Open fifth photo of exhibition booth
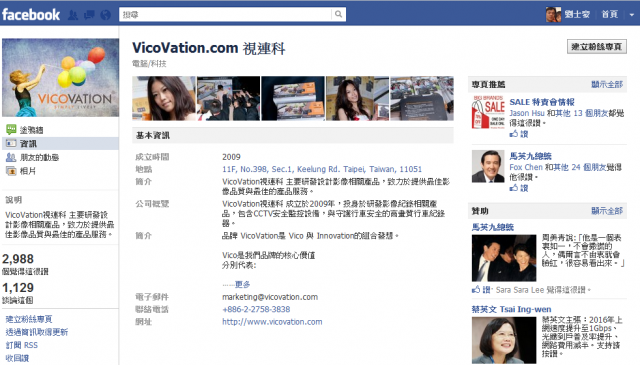 [422, 98]
